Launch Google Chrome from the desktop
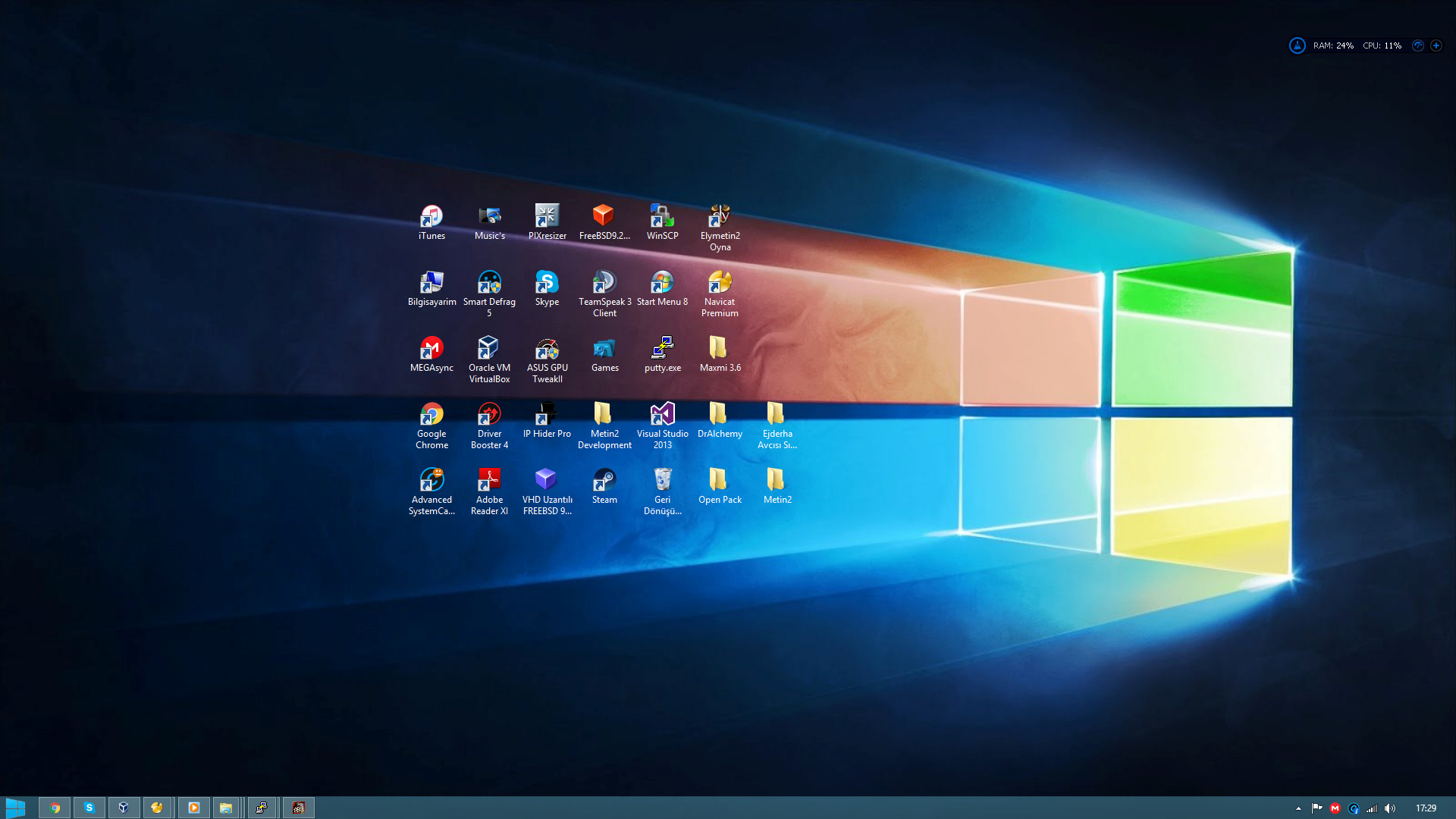Screen dimensions: 1456x819 pos(431,425)
